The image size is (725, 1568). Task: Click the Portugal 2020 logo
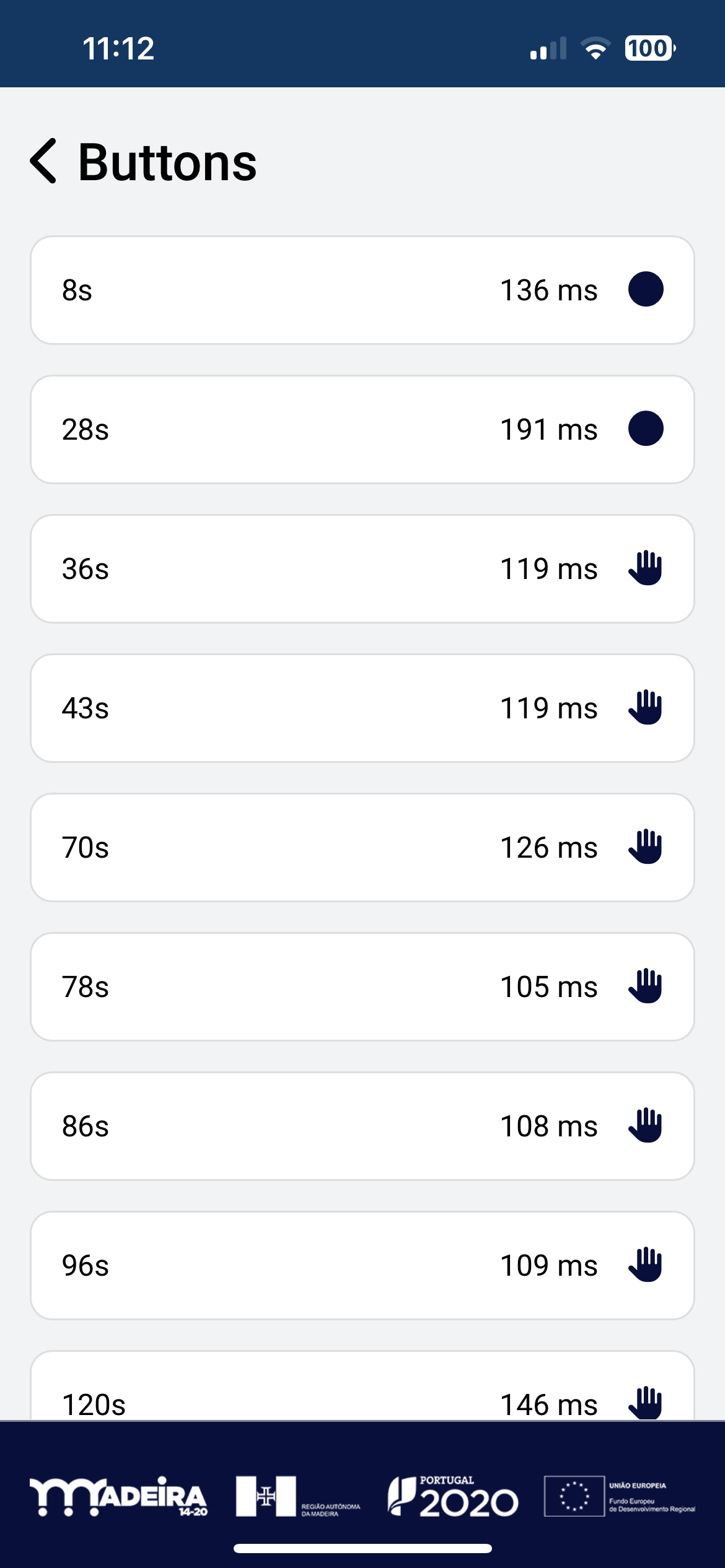point(453,1496)
